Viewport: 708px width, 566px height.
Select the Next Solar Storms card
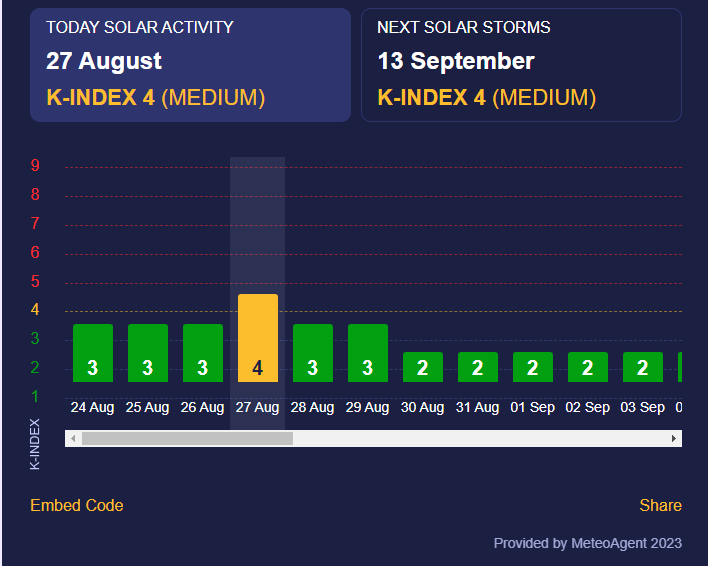tap(521, 65)
